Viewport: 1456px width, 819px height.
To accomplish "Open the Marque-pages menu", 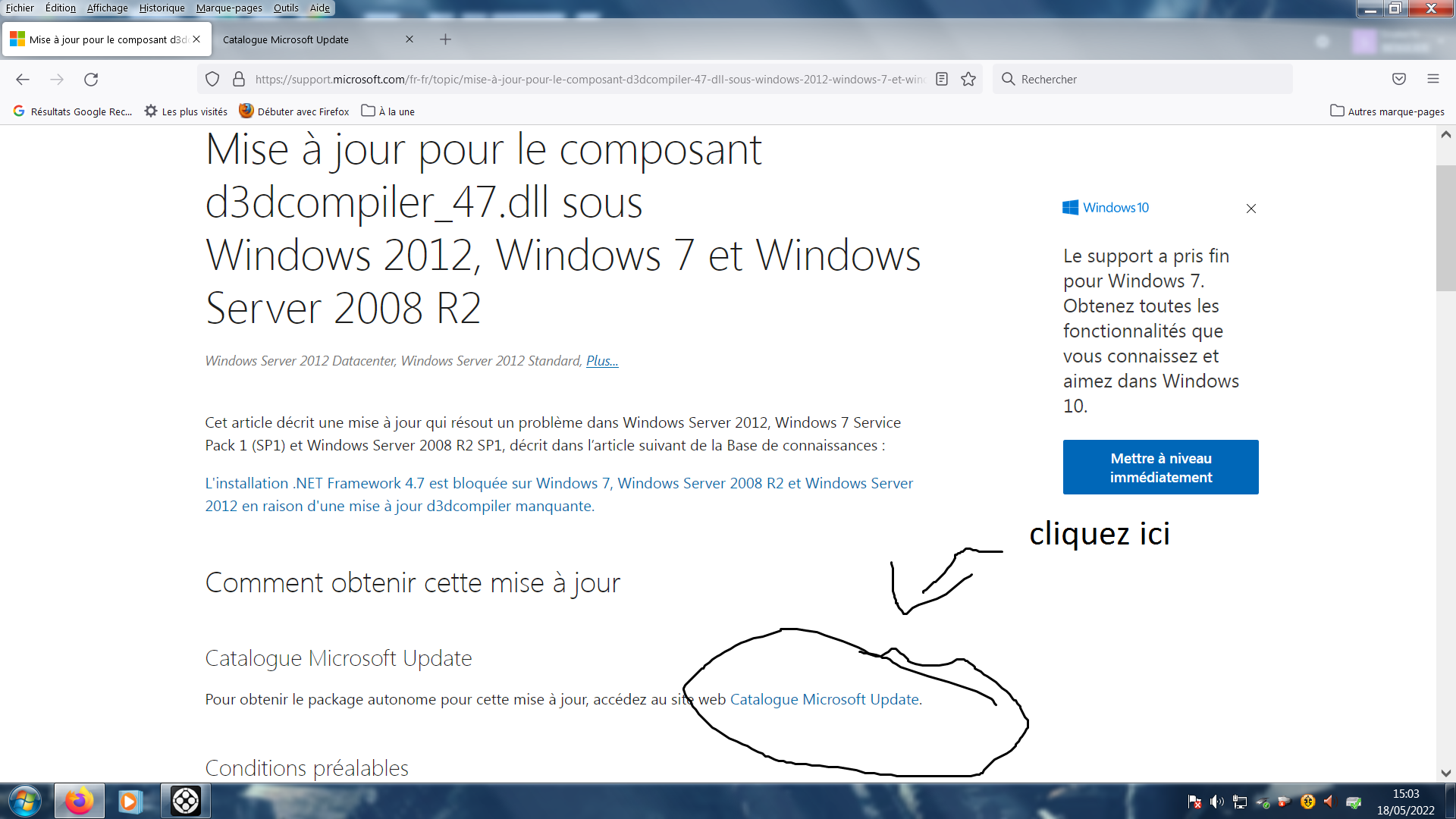I will 229,8.
